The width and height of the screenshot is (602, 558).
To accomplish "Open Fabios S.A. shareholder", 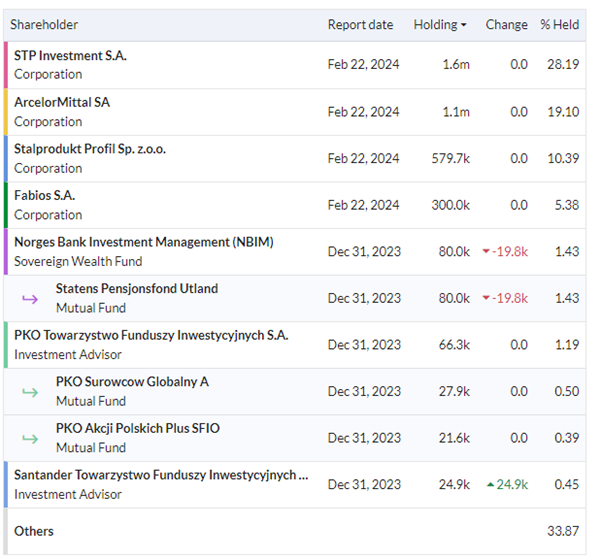I will (x=45, y=195).
